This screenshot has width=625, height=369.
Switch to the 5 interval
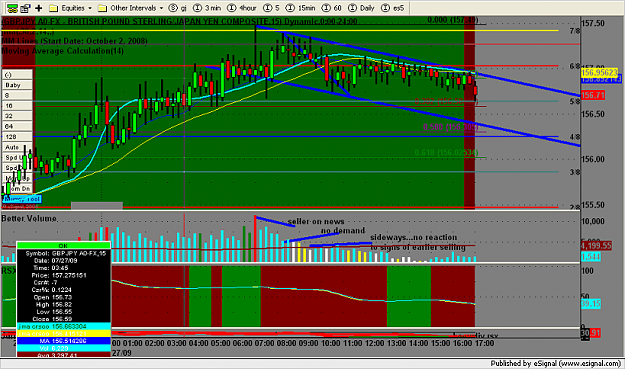(271, 8)
